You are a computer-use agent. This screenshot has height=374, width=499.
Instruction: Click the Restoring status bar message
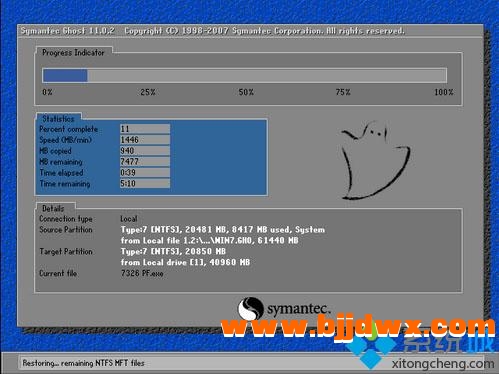tap(83, 363)
